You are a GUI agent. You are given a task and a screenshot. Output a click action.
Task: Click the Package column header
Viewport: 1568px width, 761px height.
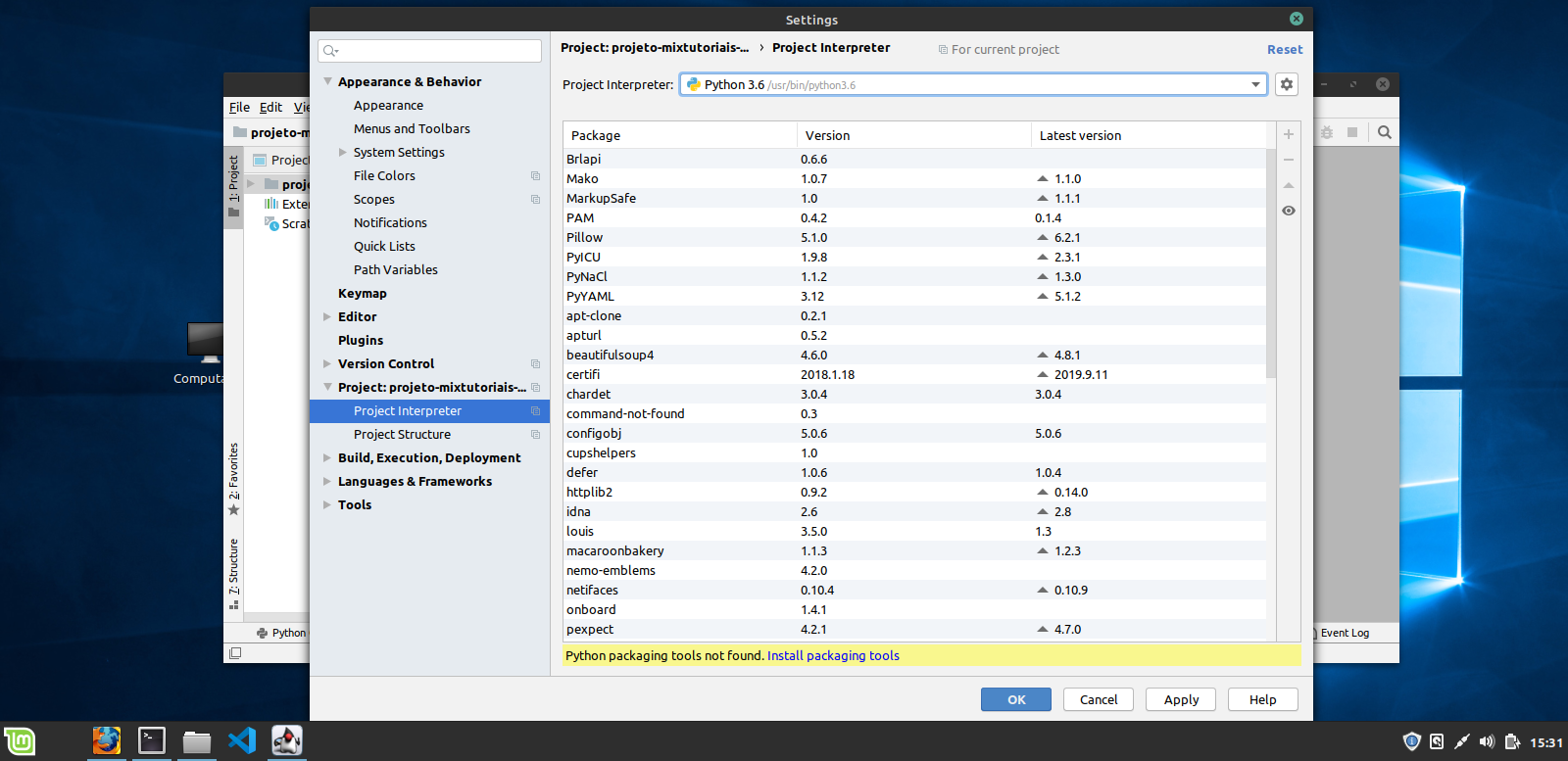pos(680,135)
